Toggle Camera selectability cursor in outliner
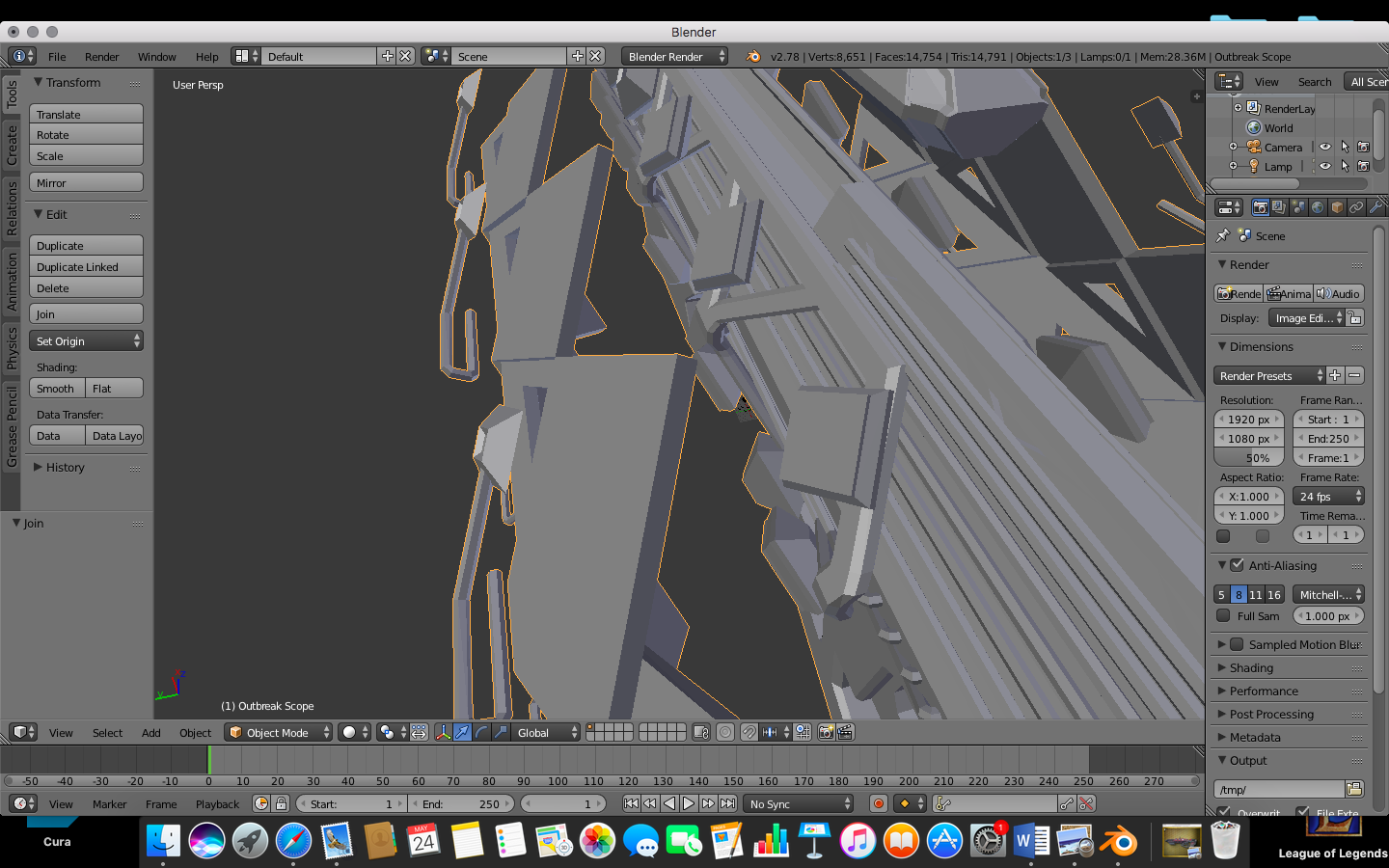This screenshot has width=1389, height=868. 1345,147
